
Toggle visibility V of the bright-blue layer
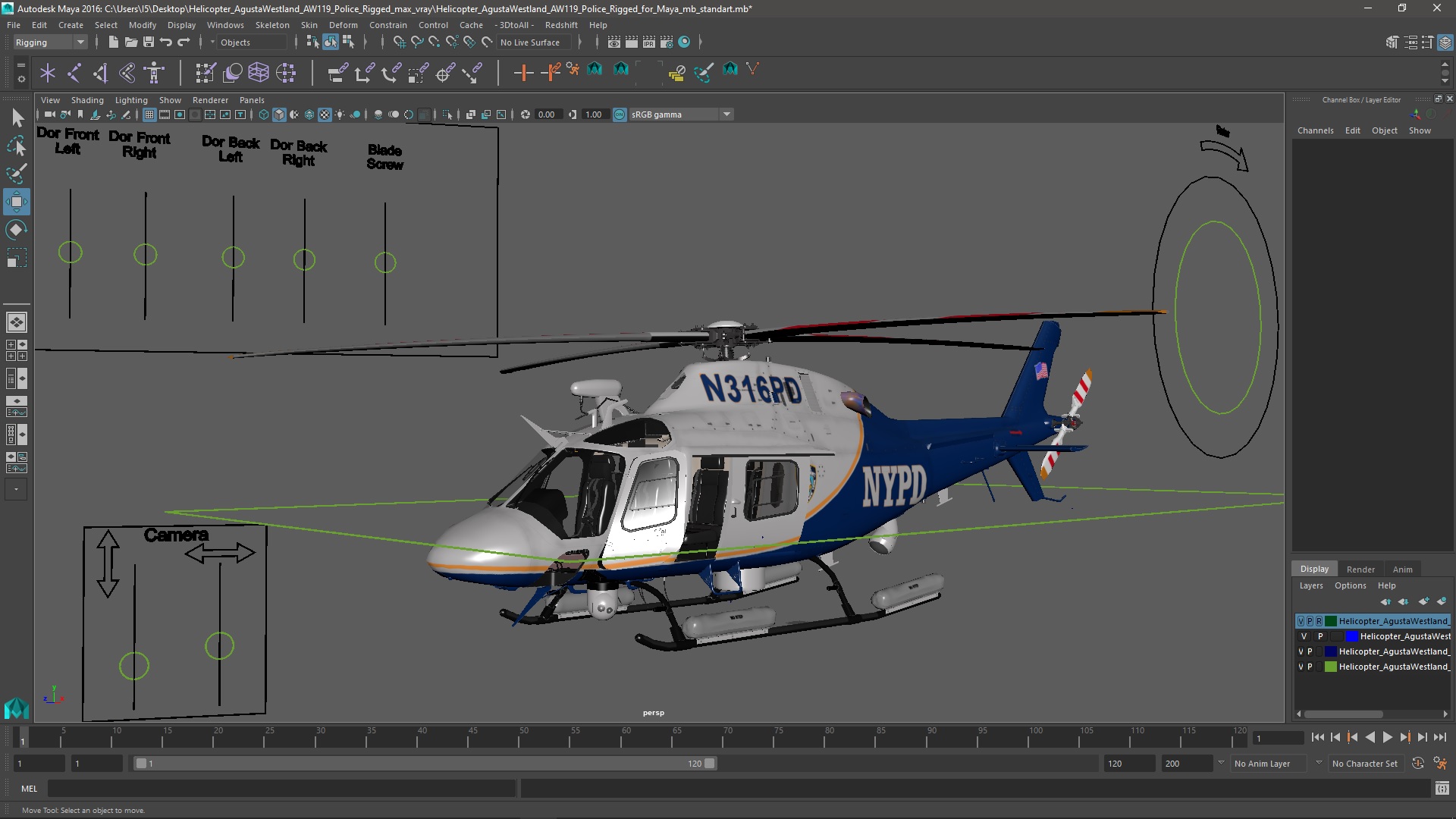1304,636
